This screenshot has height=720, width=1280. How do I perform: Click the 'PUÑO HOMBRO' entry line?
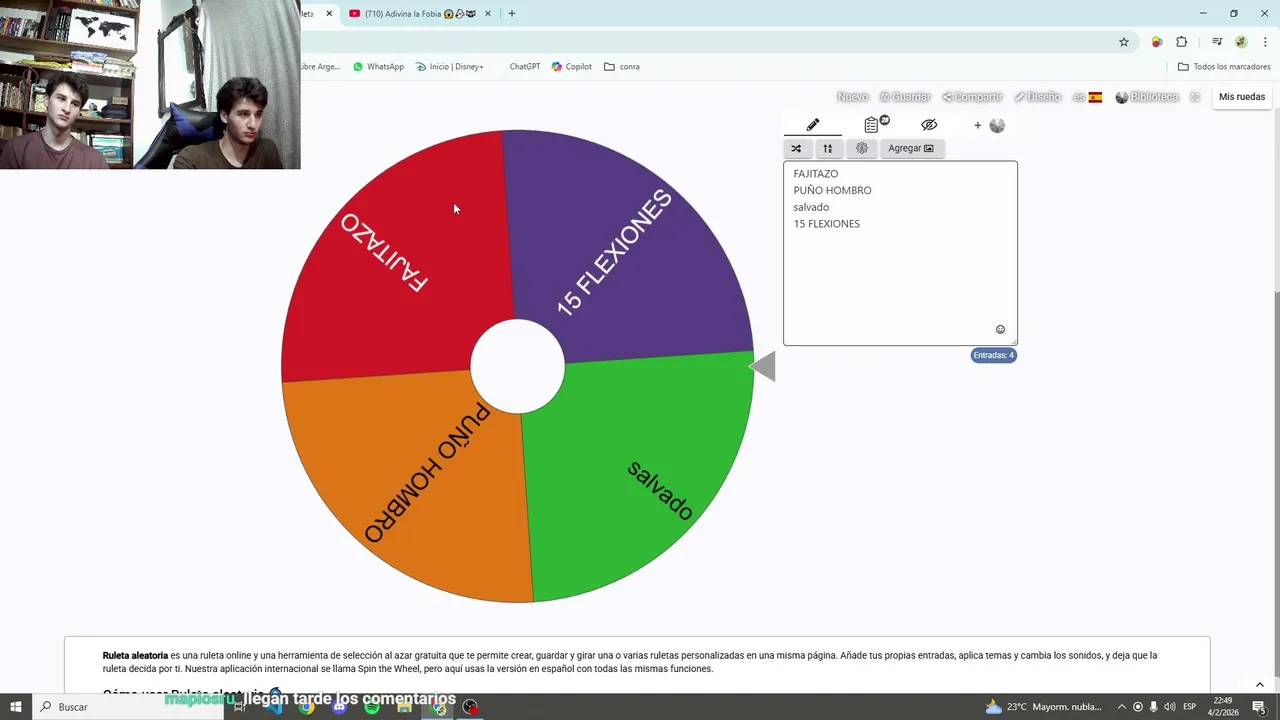pyautogui.click(x=832, y=190)
